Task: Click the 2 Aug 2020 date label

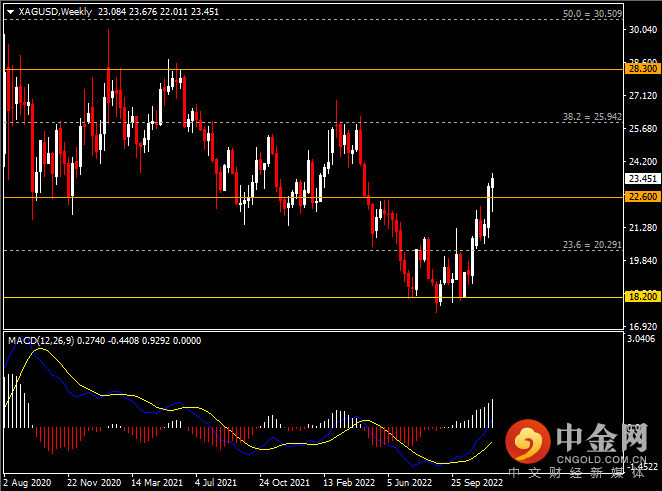Action: (29, 482)
